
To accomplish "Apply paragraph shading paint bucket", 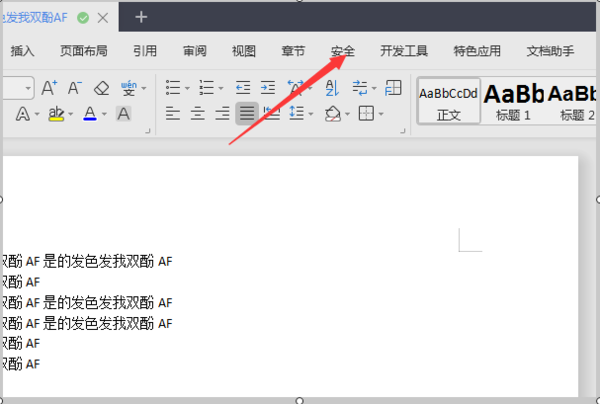I will coord(333,114).
